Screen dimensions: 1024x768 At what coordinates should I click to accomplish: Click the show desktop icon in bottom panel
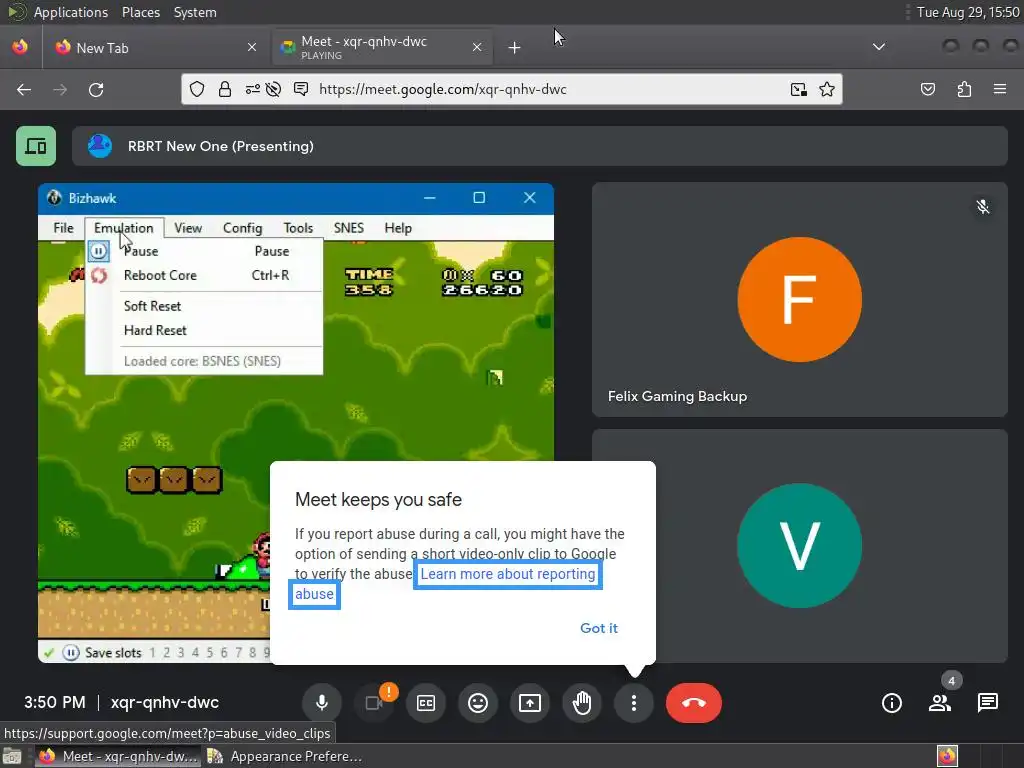click(x=12, y=756)
